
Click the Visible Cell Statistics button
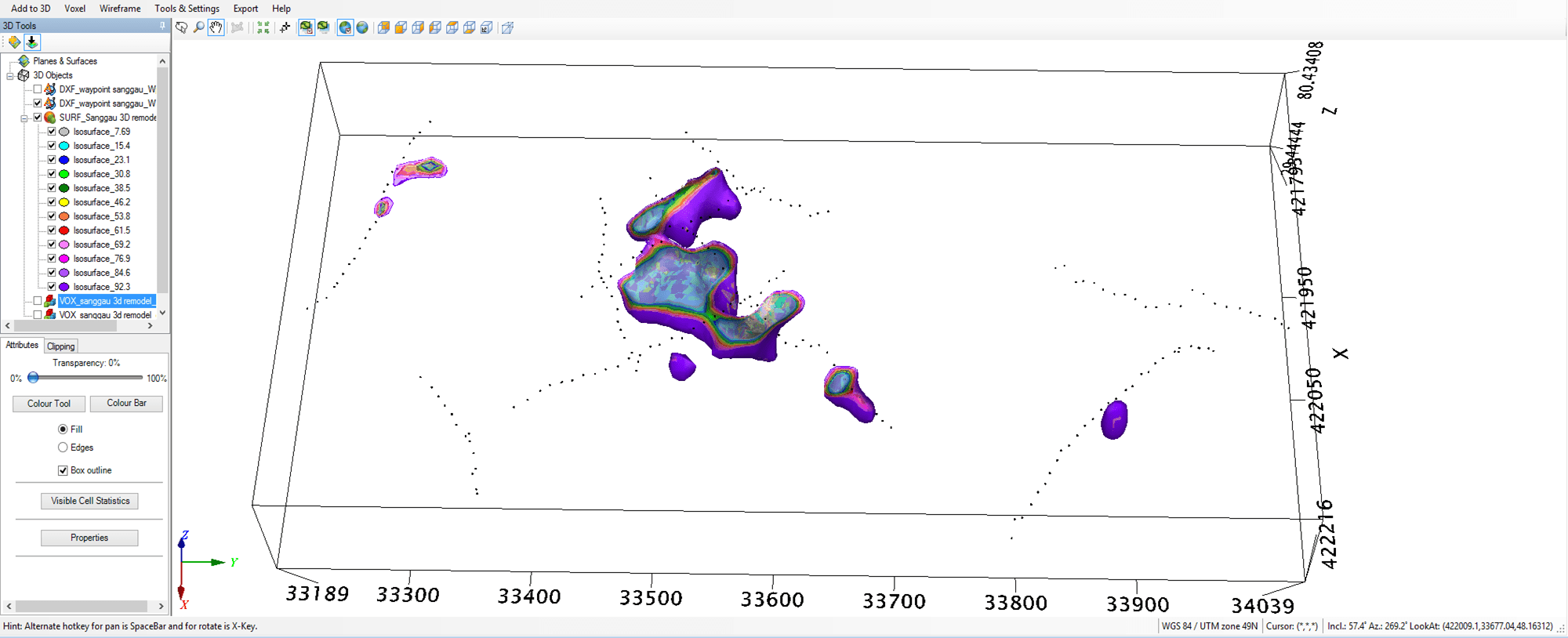(x=90, y=501)
